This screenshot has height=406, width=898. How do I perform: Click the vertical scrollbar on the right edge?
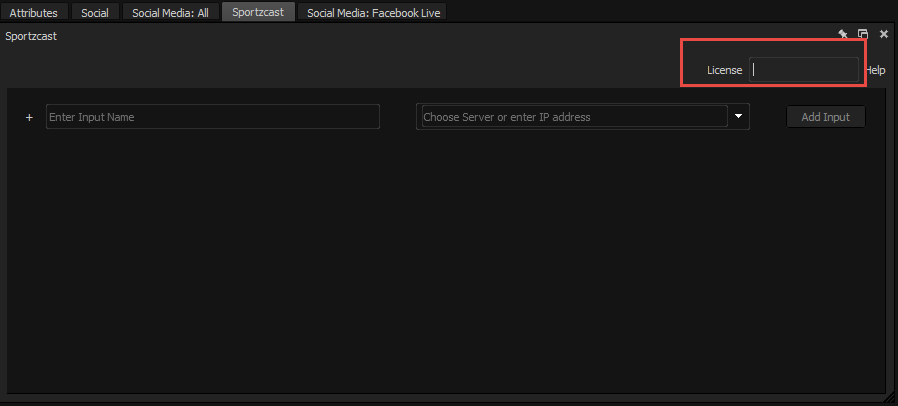(890, 240)
